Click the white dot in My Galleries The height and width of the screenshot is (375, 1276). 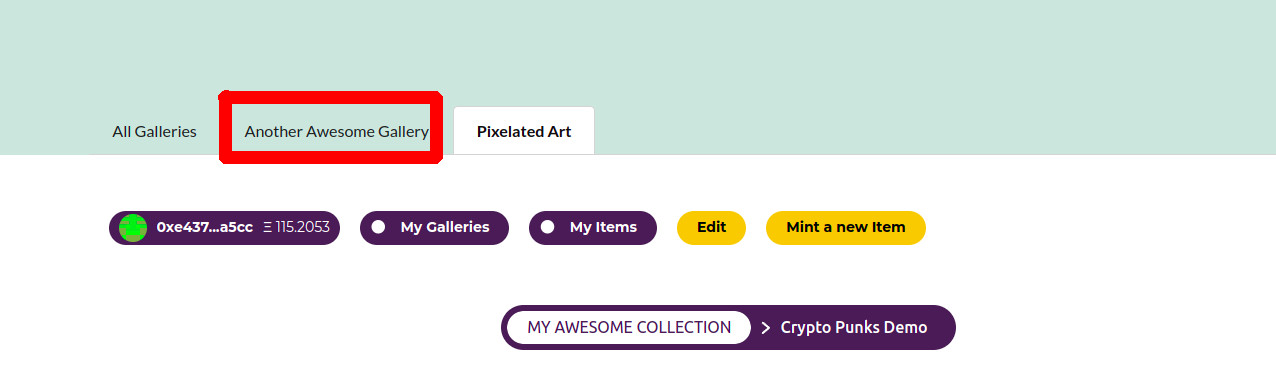[x=378, y=227]
